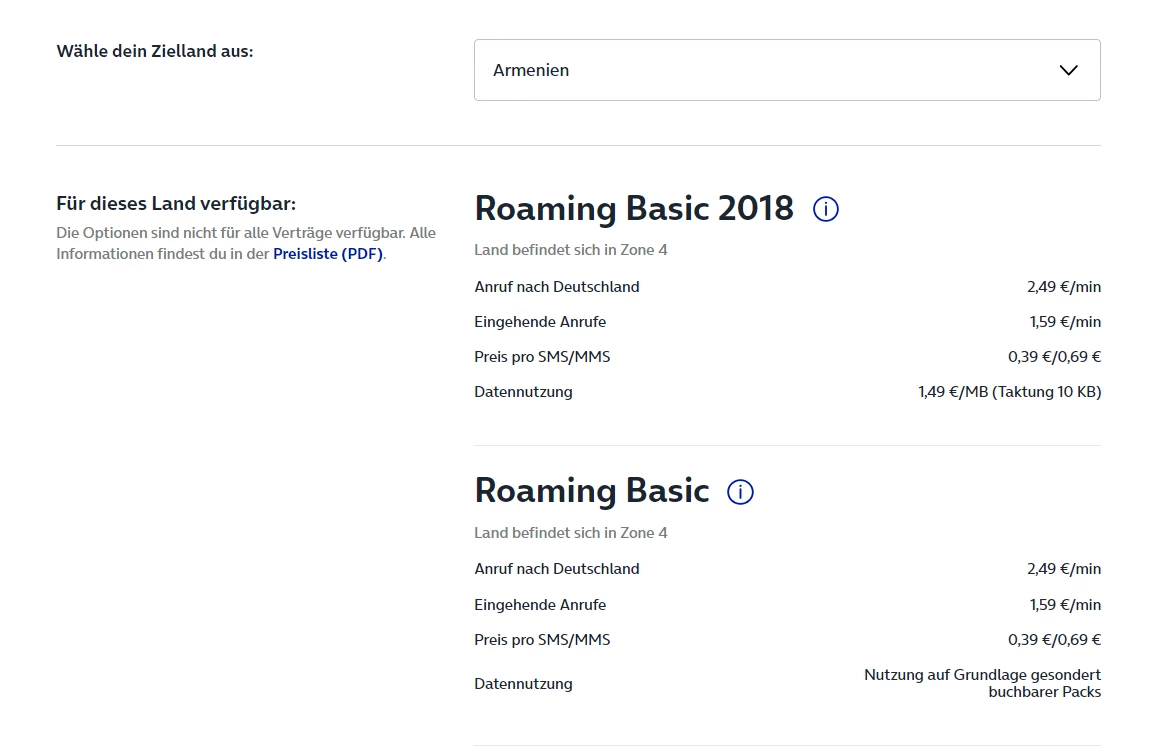Image resolution: width=1160 pixels, height=748 pixels.
Task: Open info for Roaming Basic 2018
Action: coord(826,209)
